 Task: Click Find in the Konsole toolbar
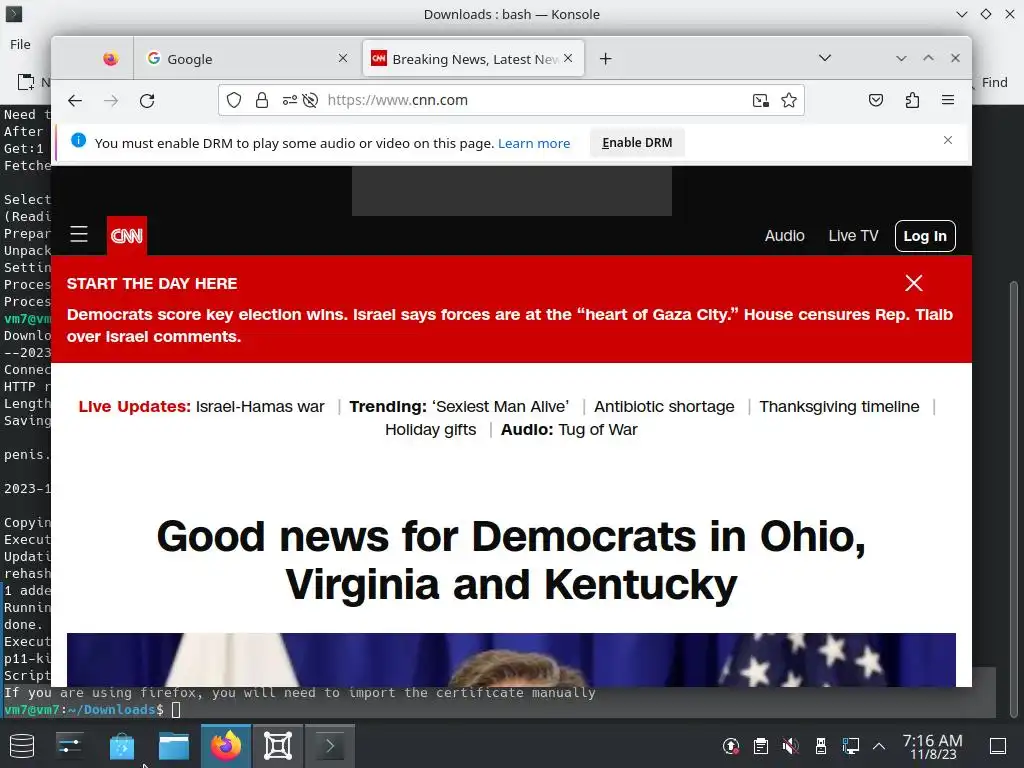click(x=994, y=82)
